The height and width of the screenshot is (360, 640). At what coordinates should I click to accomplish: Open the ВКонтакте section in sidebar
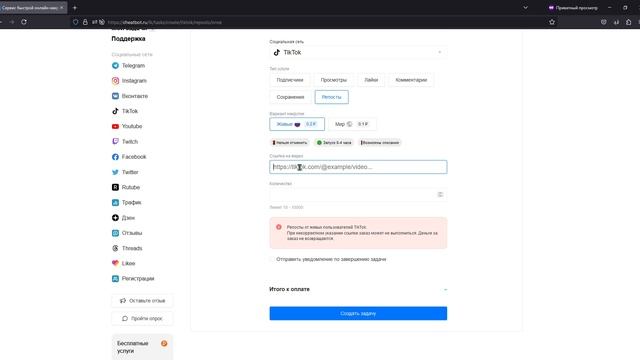(130, 96)
